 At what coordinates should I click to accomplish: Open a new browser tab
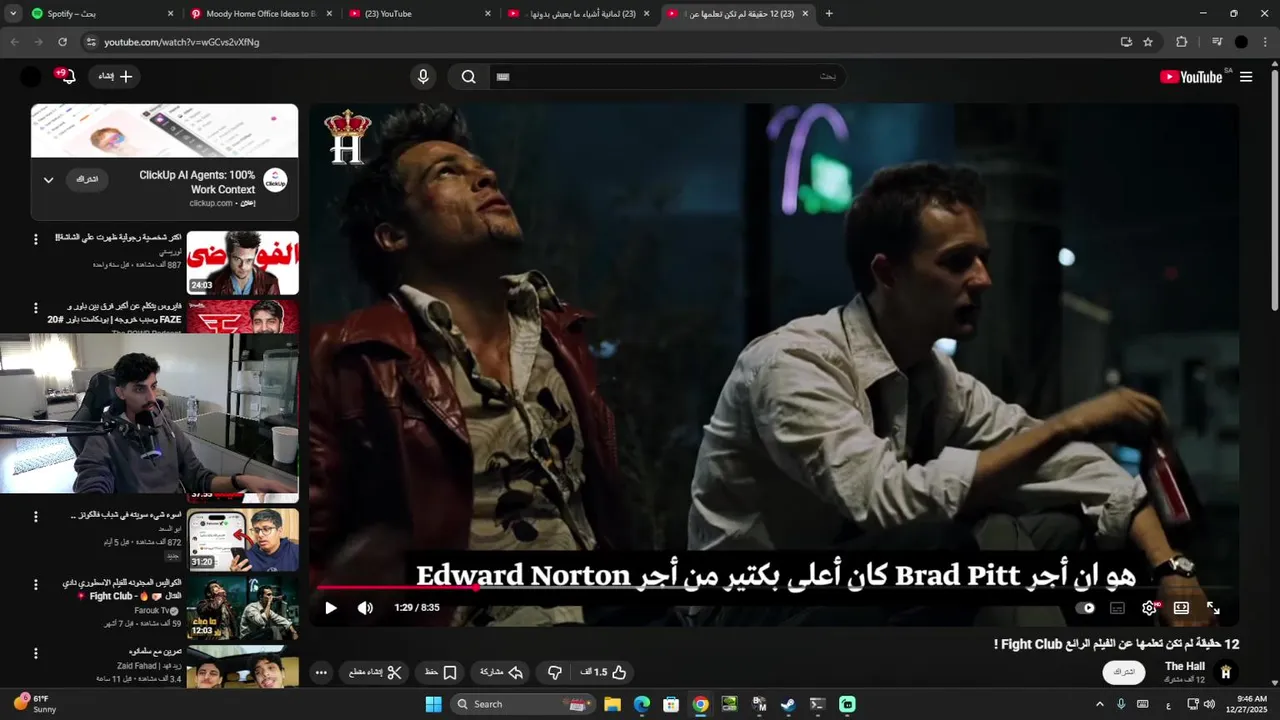(x=829, y=14)
